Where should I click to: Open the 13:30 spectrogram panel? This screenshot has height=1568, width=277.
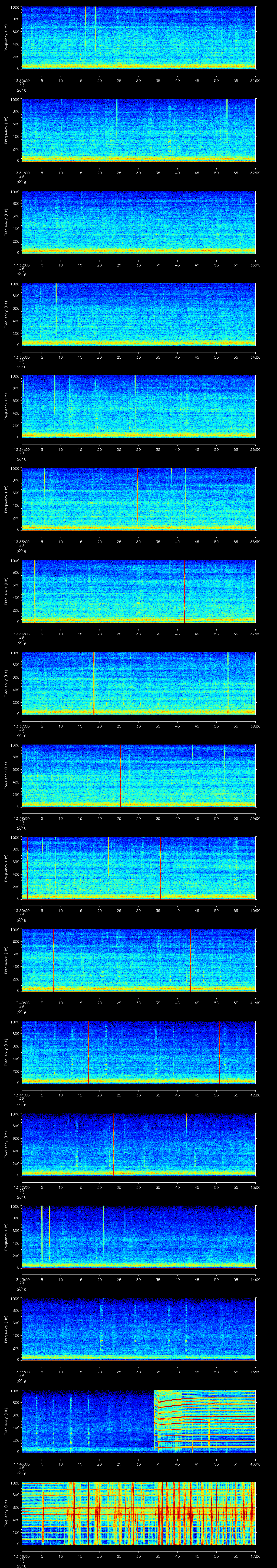click(139, 38)
